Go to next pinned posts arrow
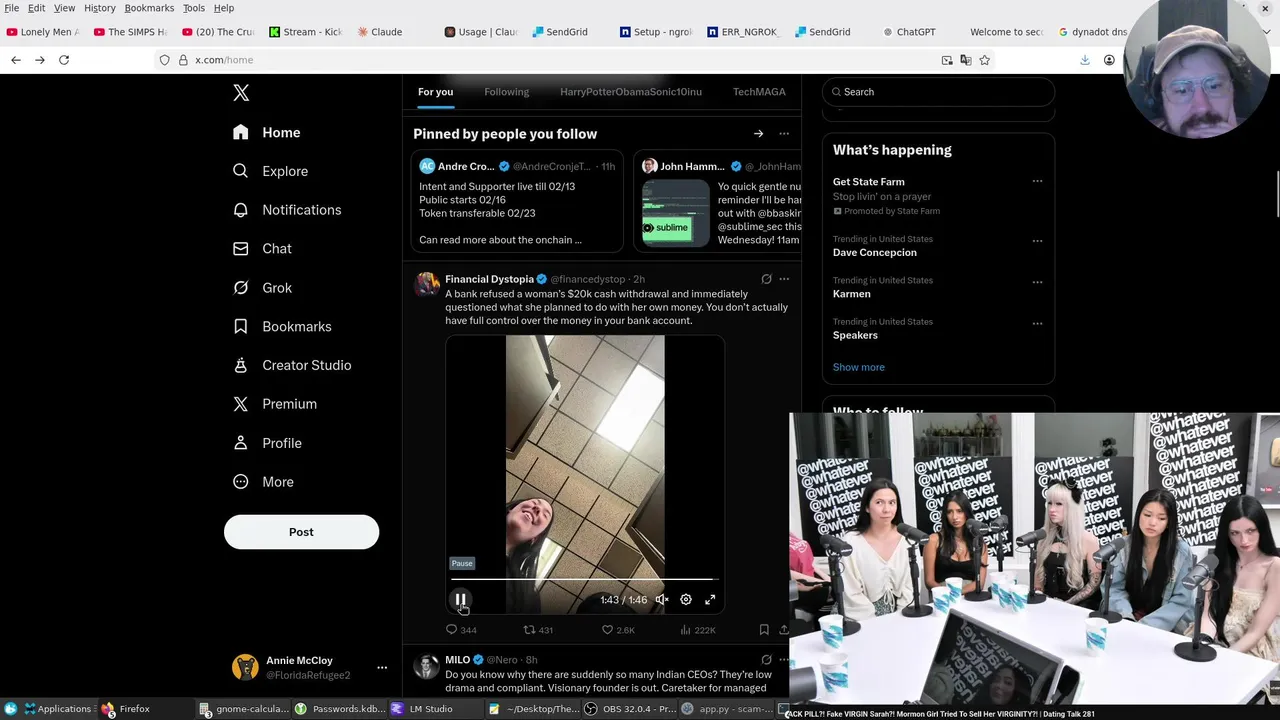Image resolution: width=1280 pixels, height=720 pixels. [758, 134]
